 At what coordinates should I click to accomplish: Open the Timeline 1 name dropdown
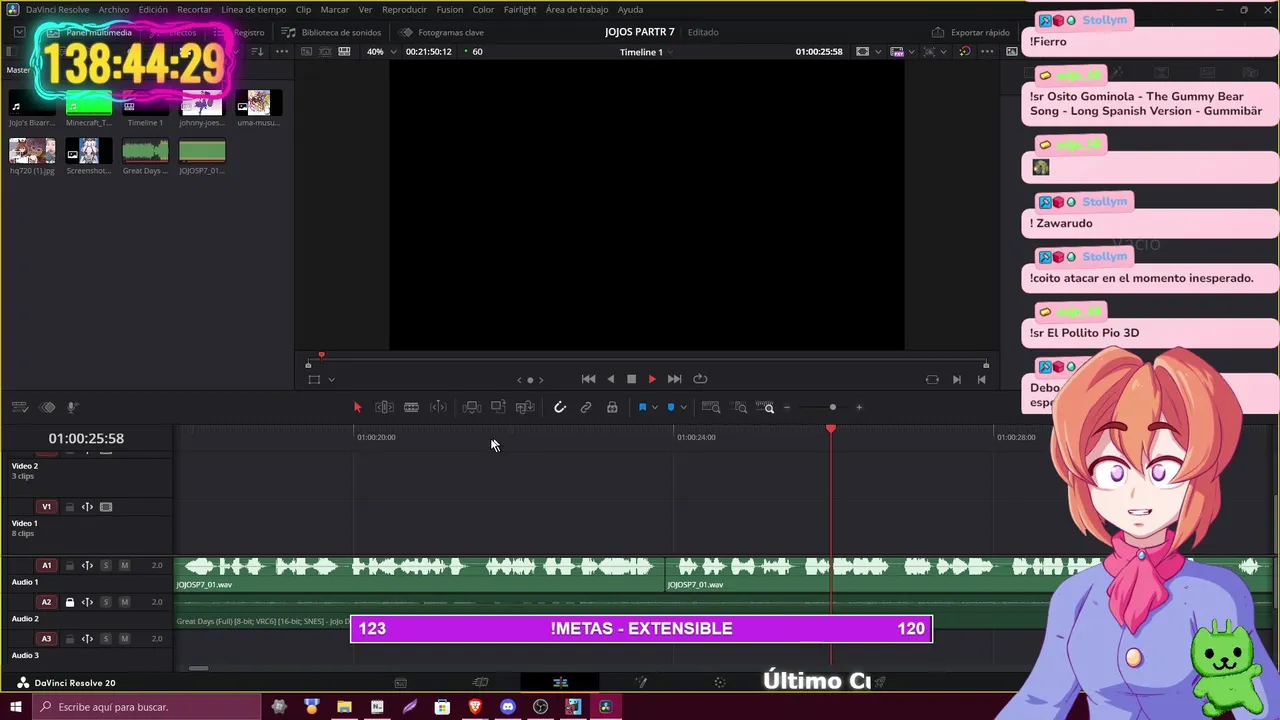[646, 52]
